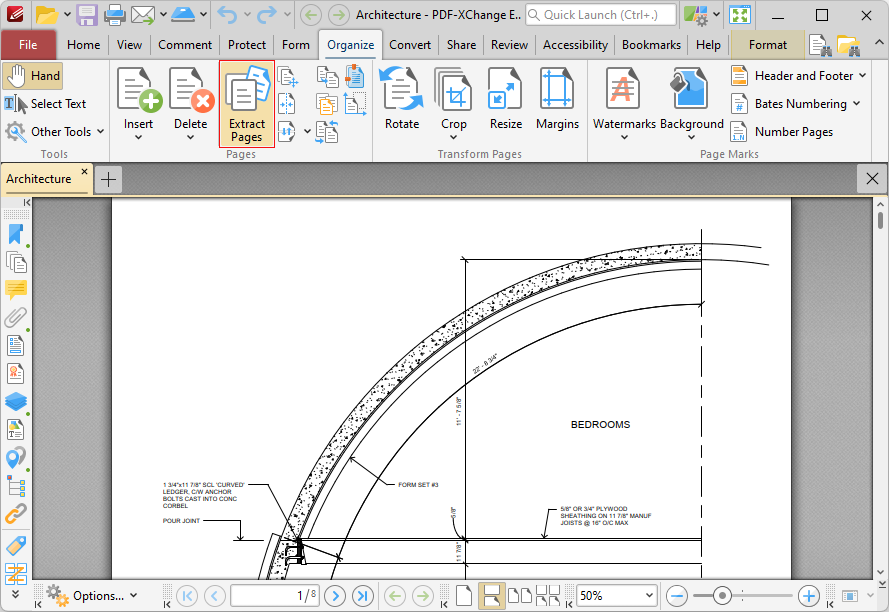
Task: Click the Delete pages icon
Action: [x=190, y=89]
